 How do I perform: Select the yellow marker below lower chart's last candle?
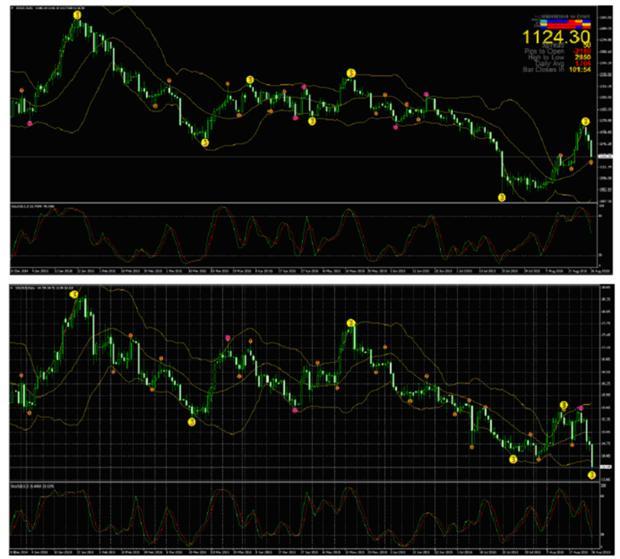592,475
